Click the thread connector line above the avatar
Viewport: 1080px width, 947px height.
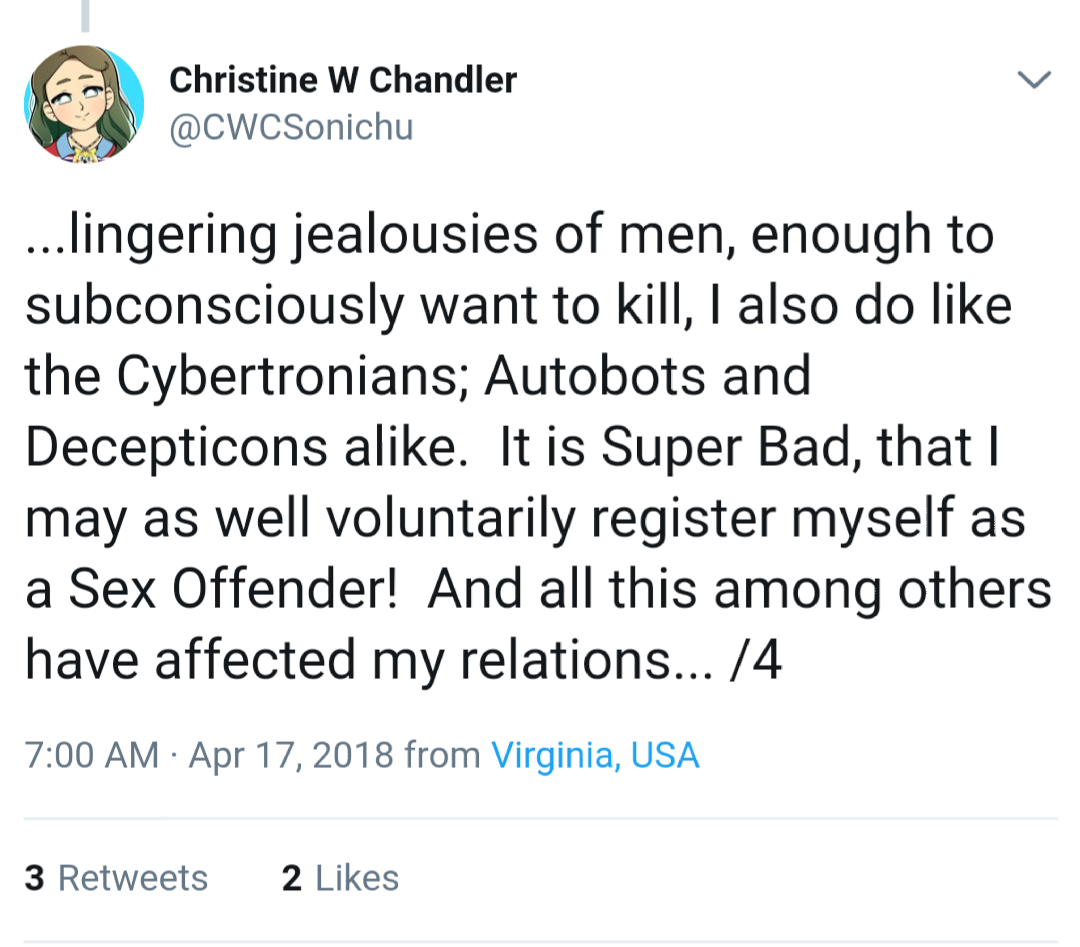tap(85, 15)
